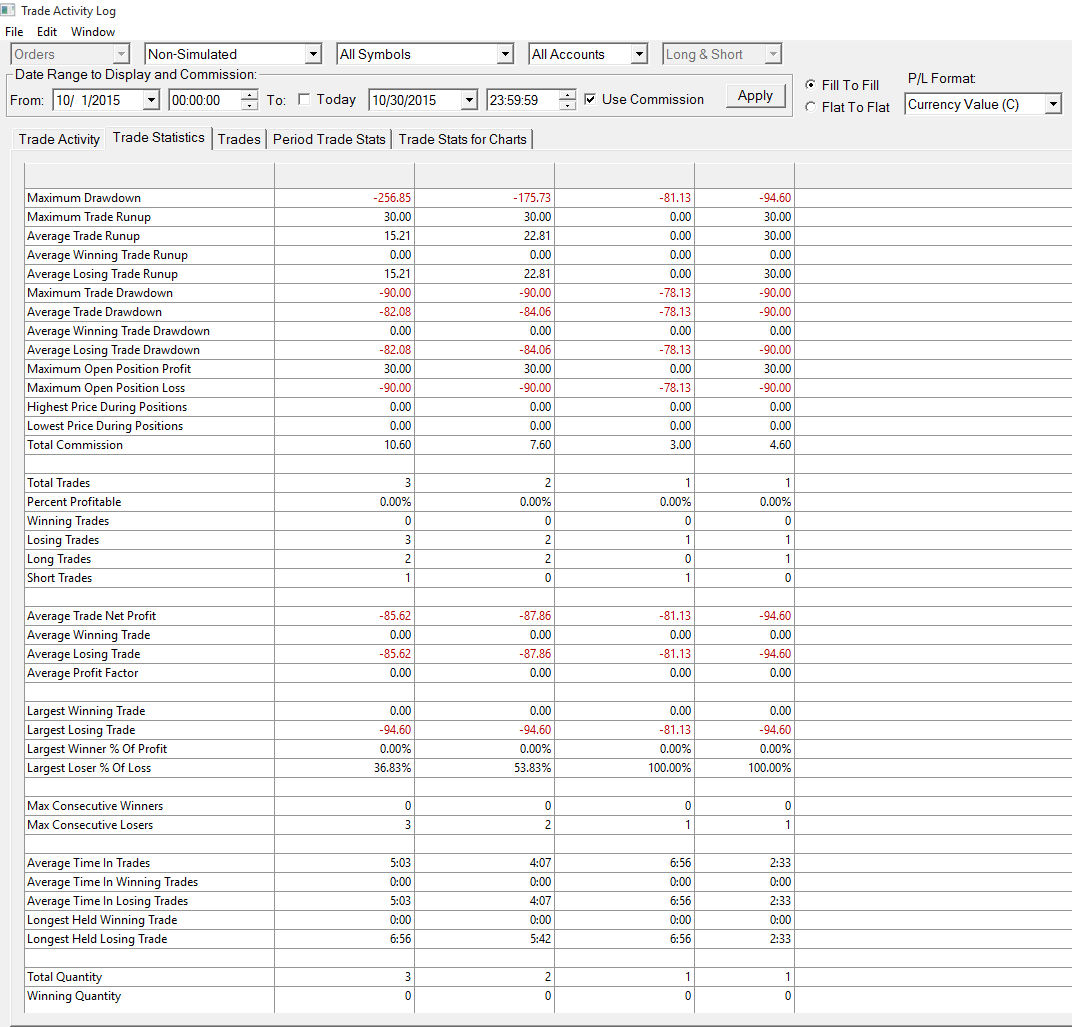Click the Long Trades label

click(x=59, y=559)
